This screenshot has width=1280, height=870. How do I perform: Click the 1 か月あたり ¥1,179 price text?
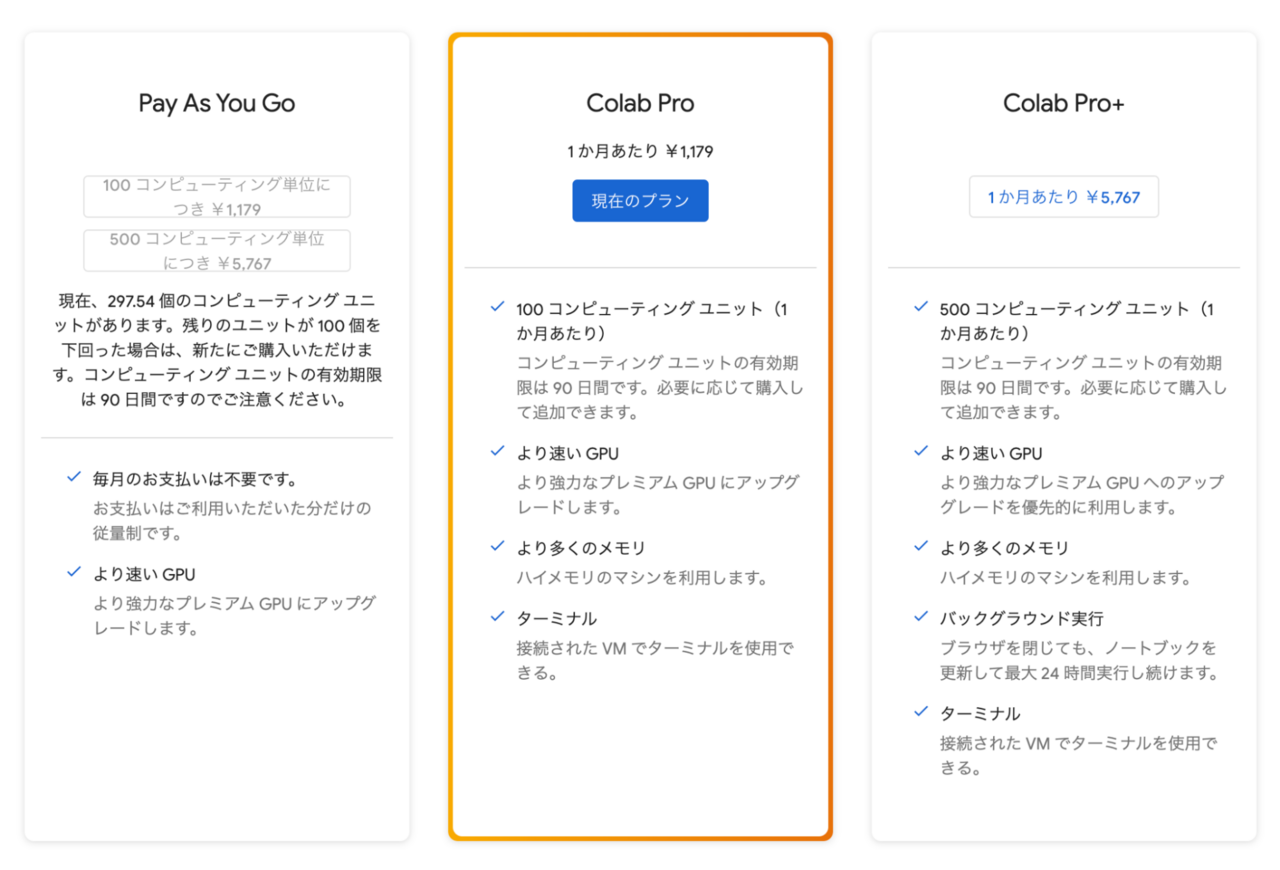(x=640, y=152)
